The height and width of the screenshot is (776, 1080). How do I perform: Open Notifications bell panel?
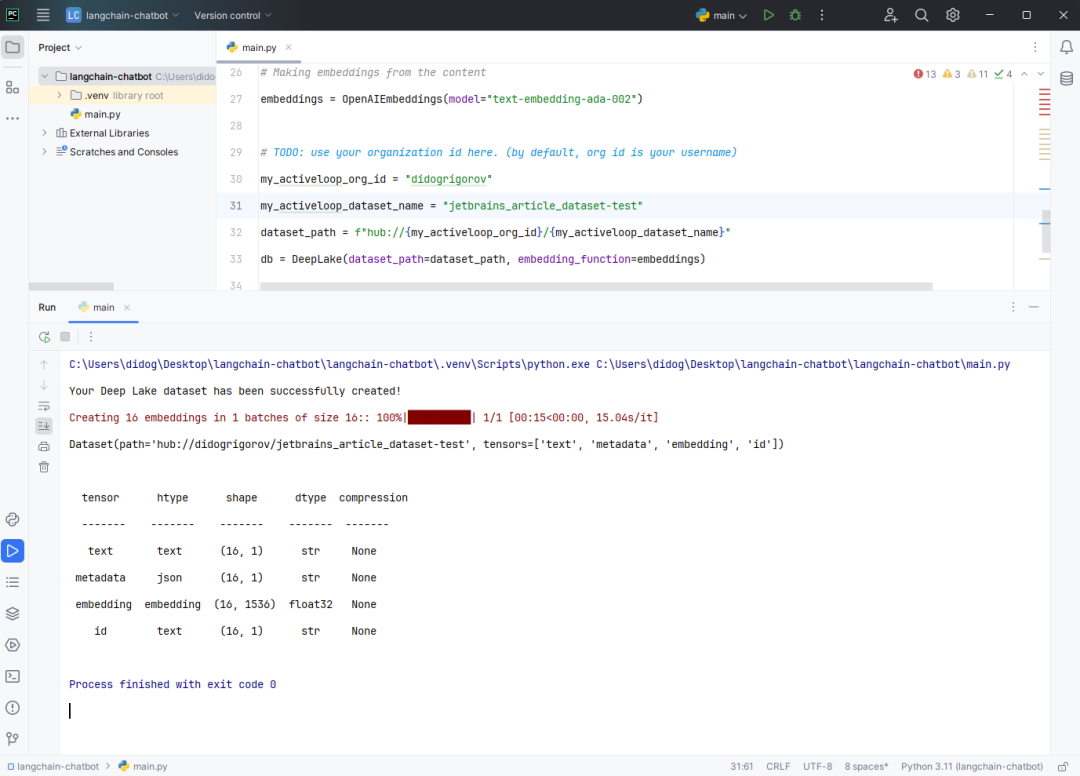click(x=1066, y=47)
